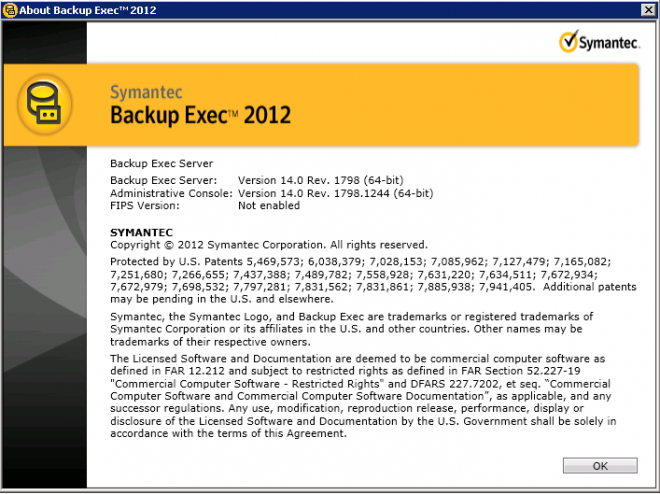Click the yellow Backup Exec database logo
660x494 pixels.
45,104
